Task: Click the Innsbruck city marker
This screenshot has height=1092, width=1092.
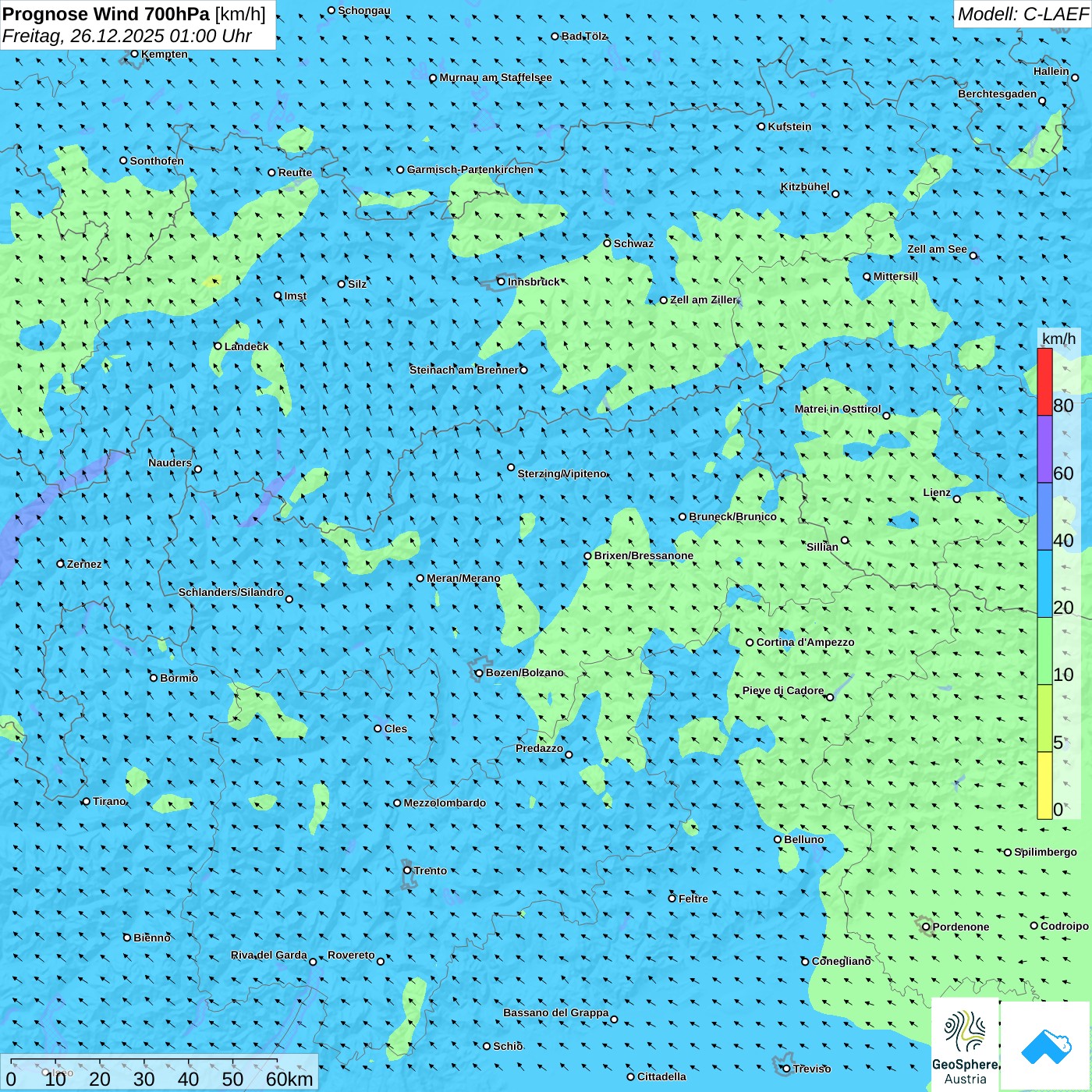Action: [x=502, y=282]
